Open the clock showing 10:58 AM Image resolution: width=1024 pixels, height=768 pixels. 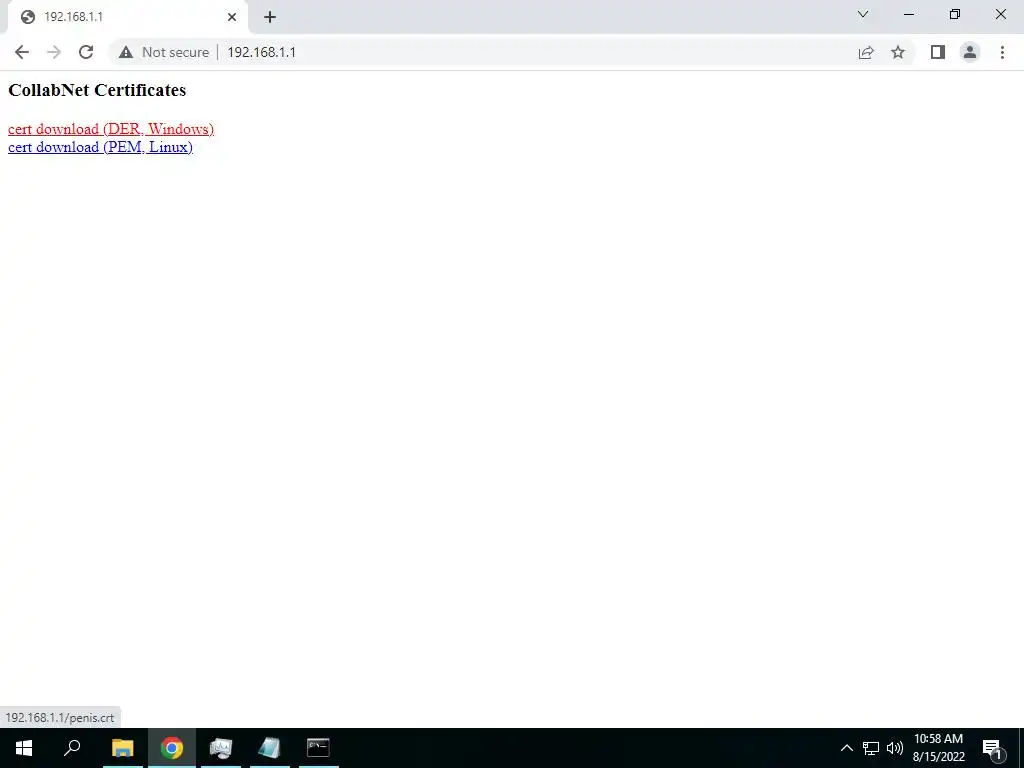(x=938, y=748)
